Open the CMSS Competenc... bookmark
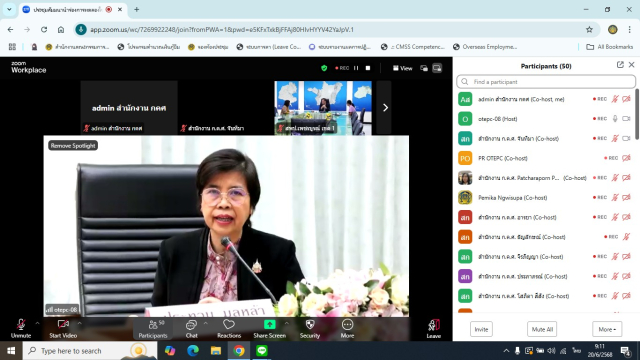 tap(413, 47)
